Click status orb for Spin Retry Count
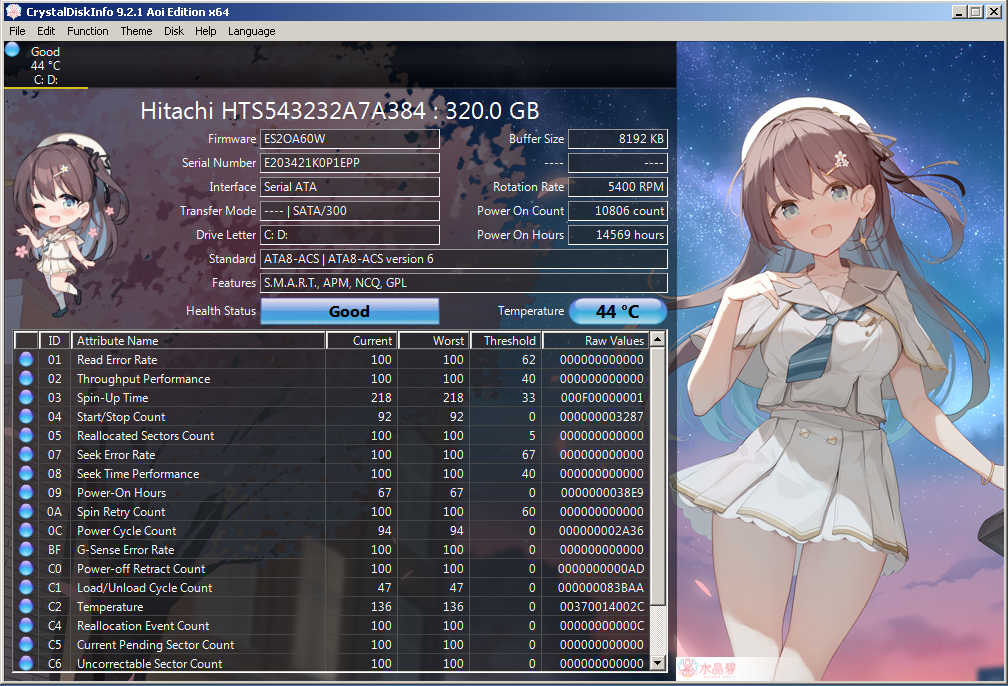 tap(26, 512)
